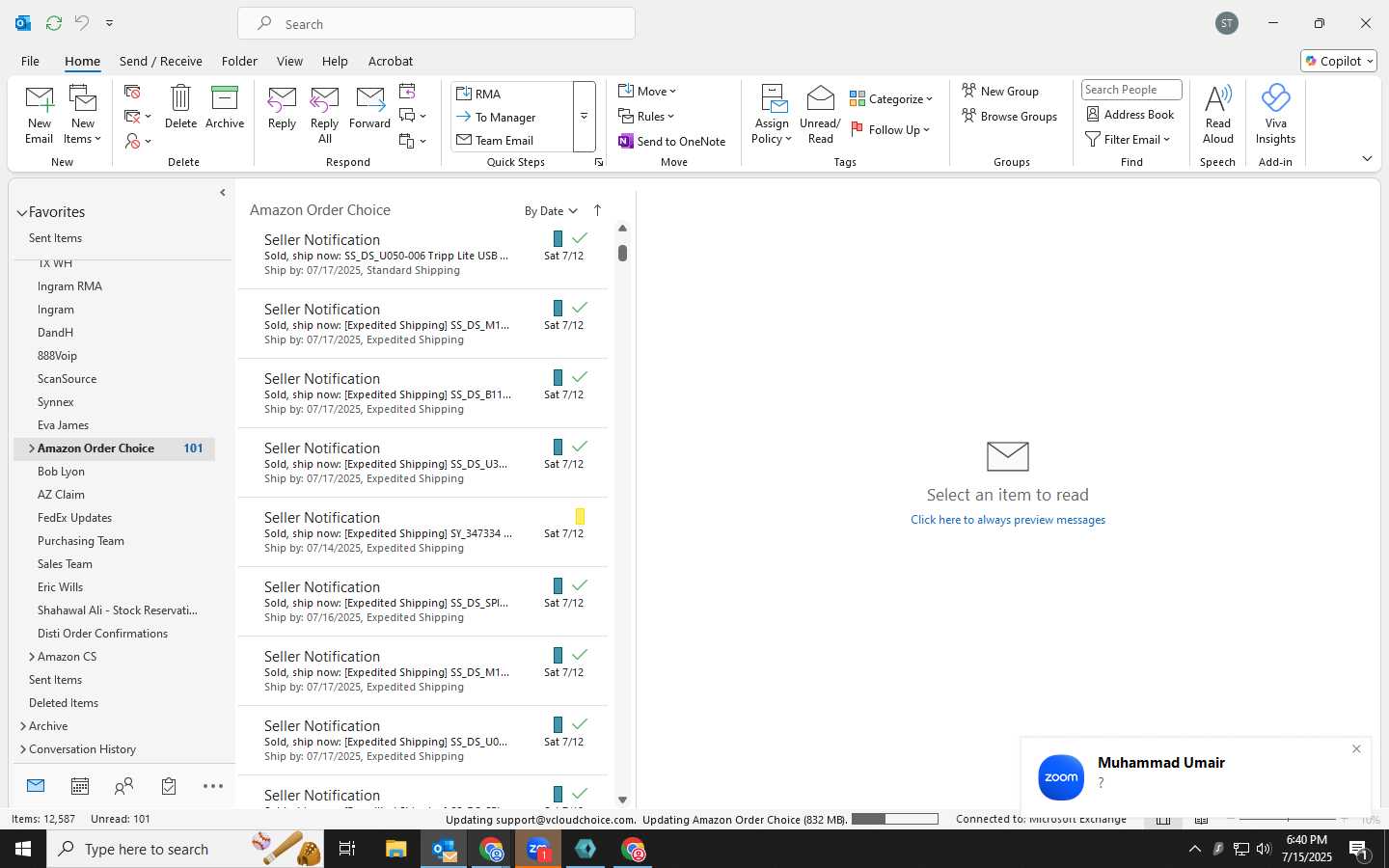1389x868 pixels.
Task: Open the Categorize dropdown
Action: coord(891,98)
